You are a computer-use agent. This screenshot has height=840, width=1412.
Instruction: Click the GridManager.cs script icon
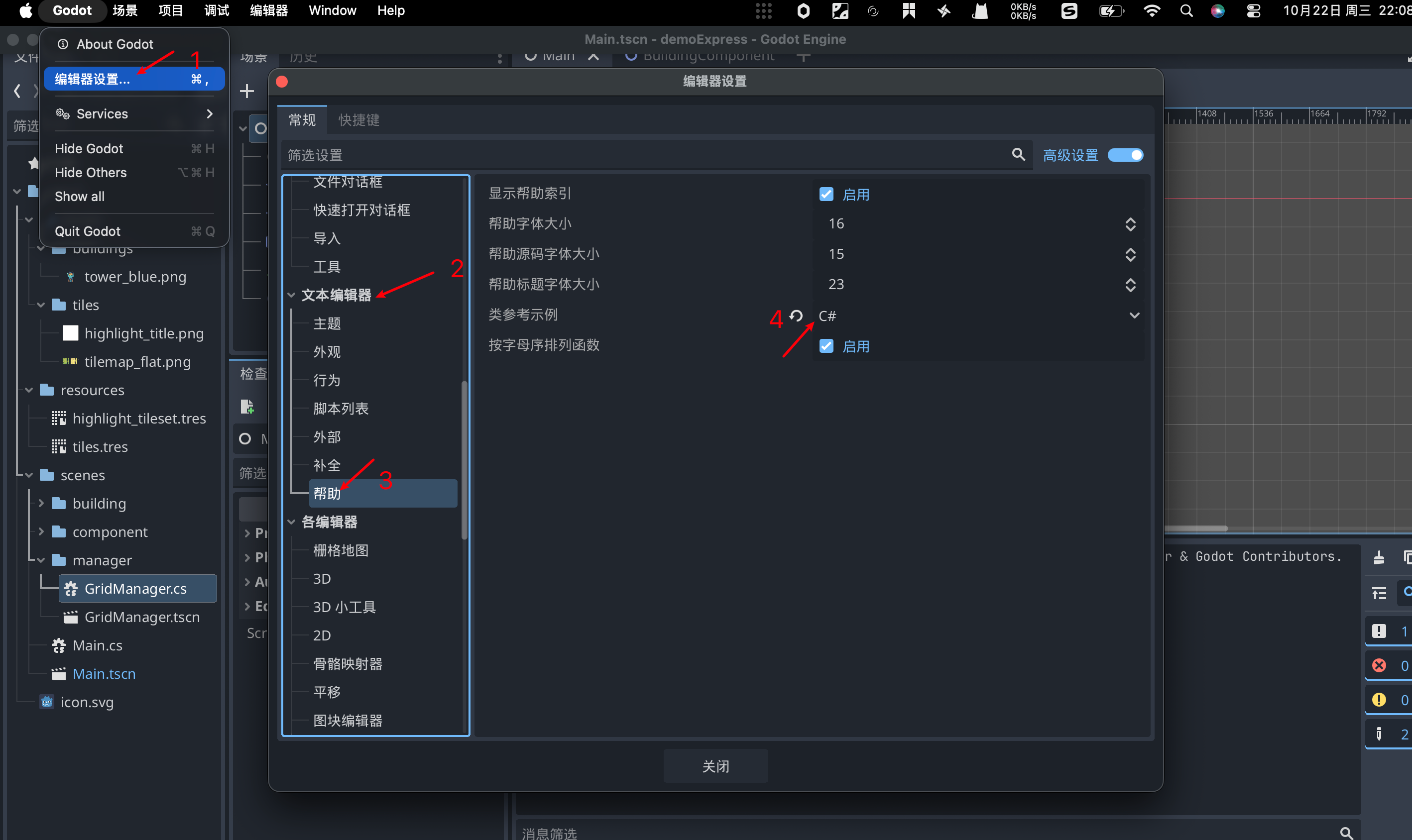click(x=71, y=589)
